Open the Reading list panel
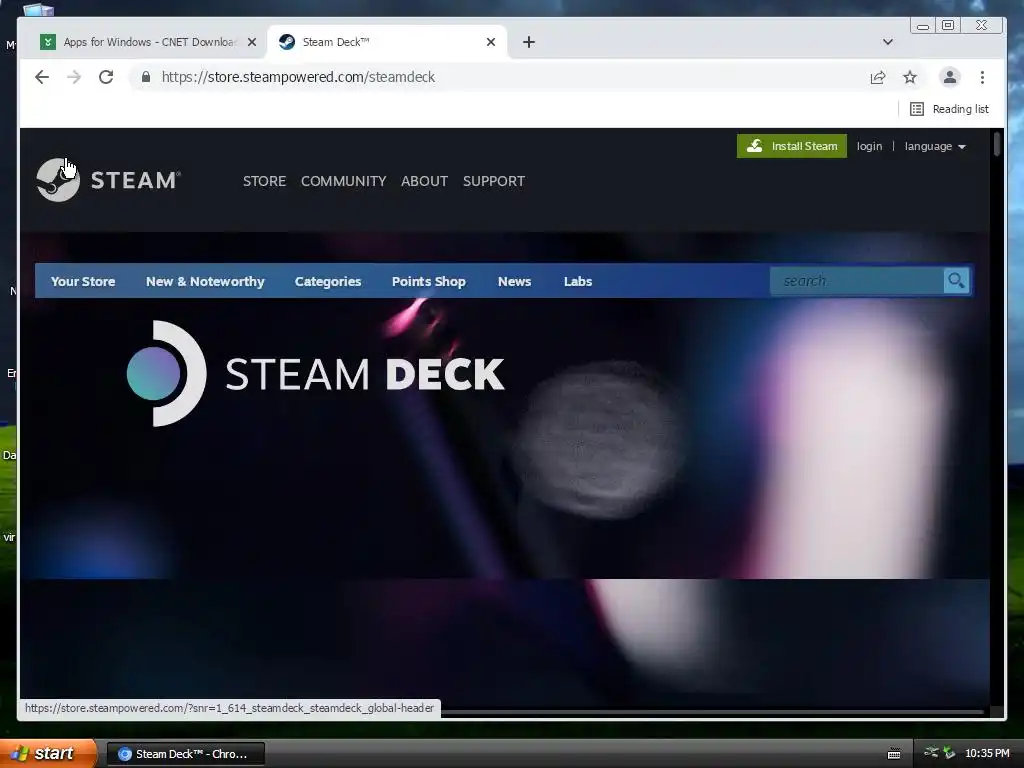The image size is (1024, 768). pos(950,109)
